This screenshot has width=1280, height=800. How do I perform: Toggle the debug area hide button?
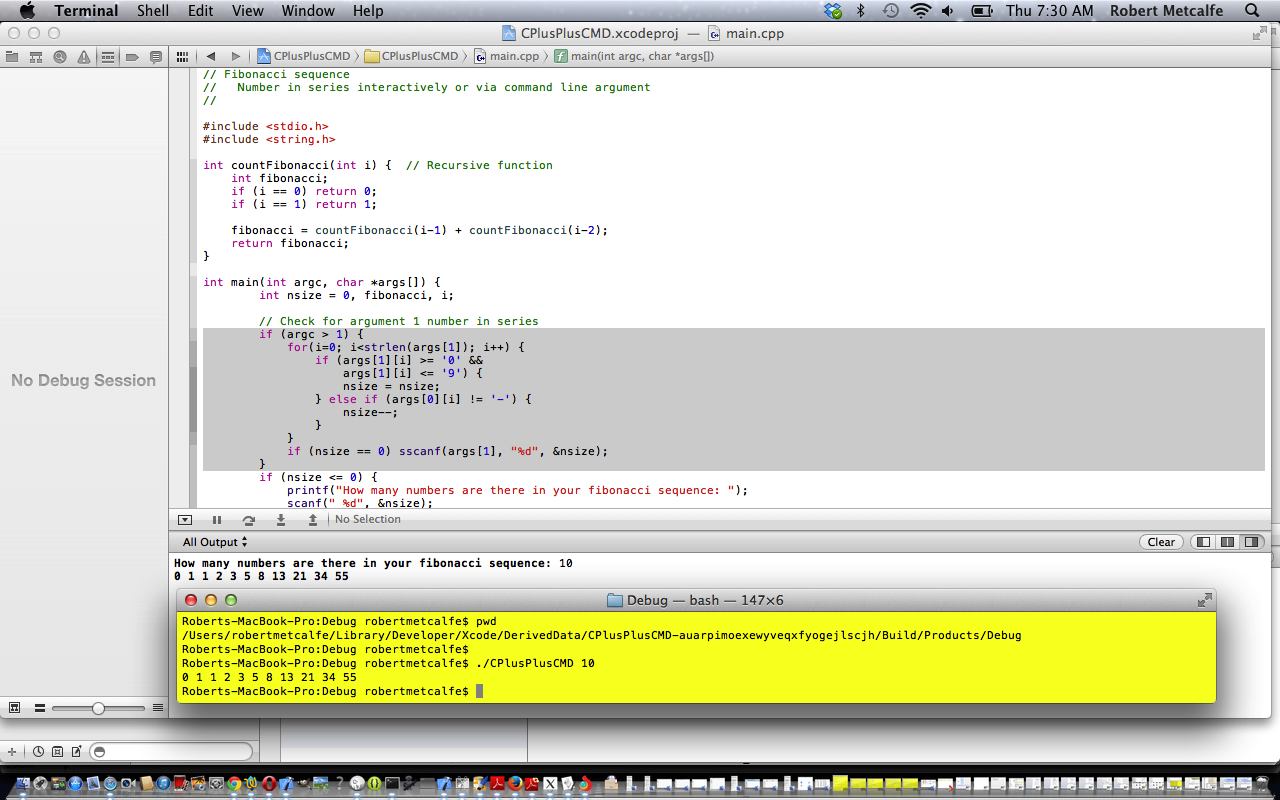tap(185, 520)
